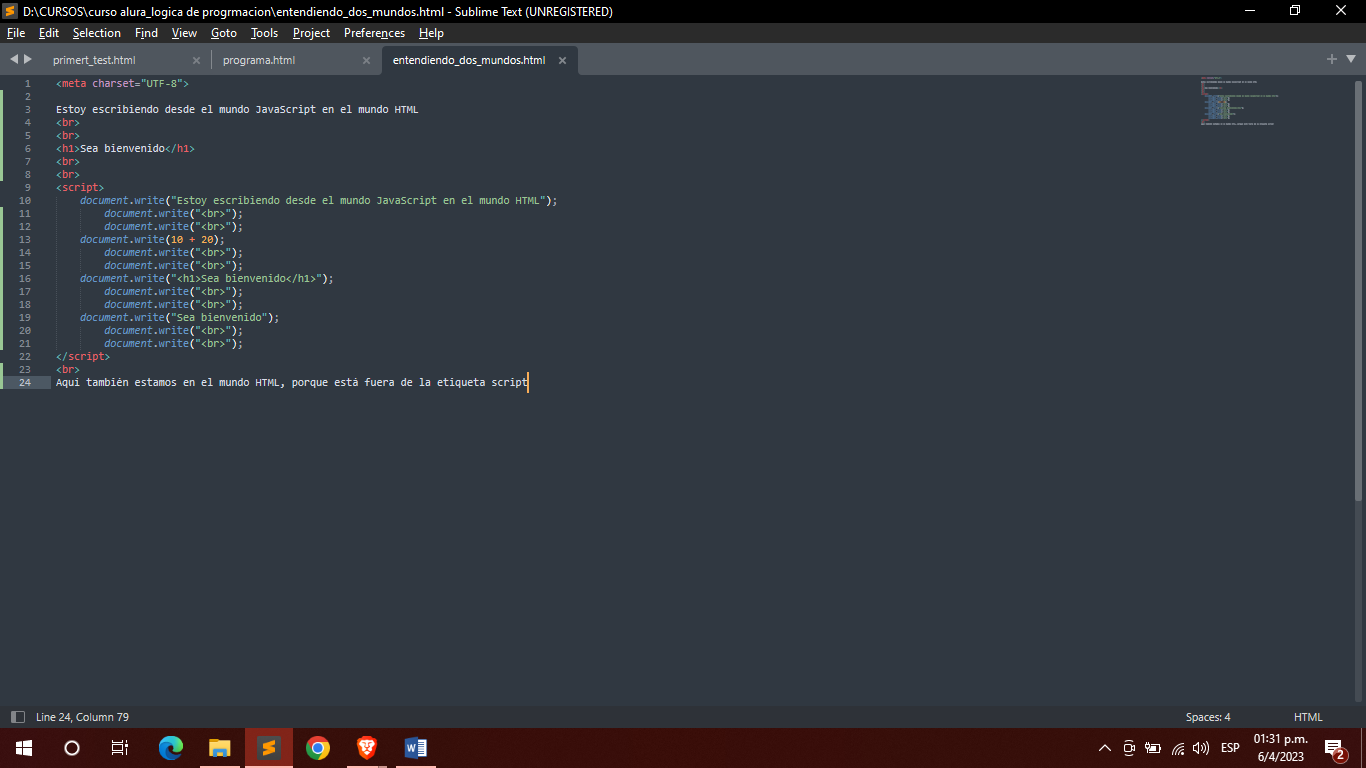Open the Project menu
This screenshot has height=768, width=1366.
(311, 33)
